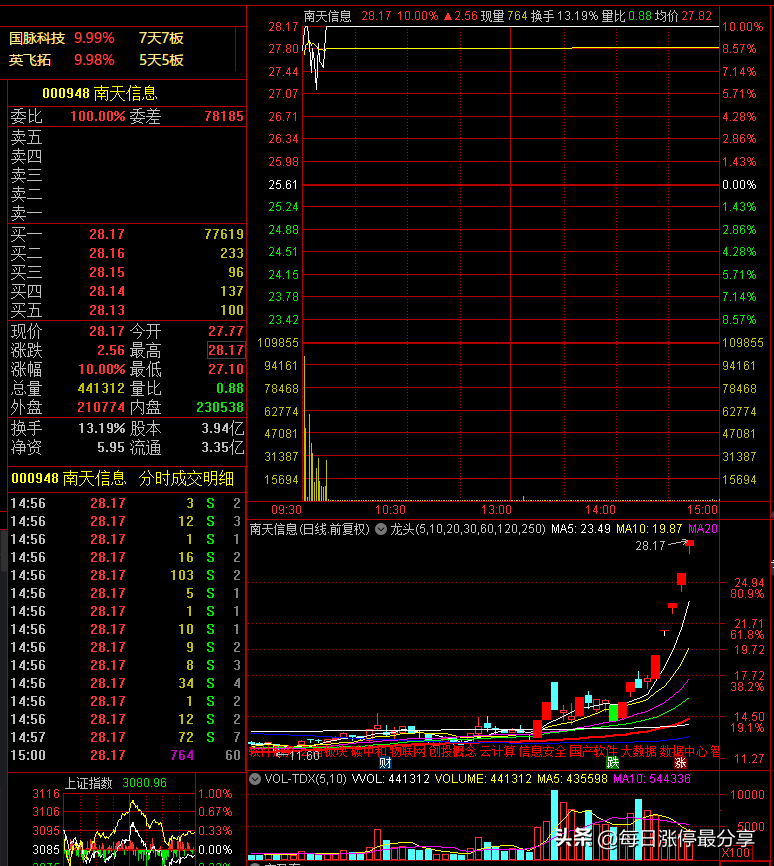Screen dimensions: 774x866
Task: Click the 买二 bid row at 28.16
Action: point(127,253)
